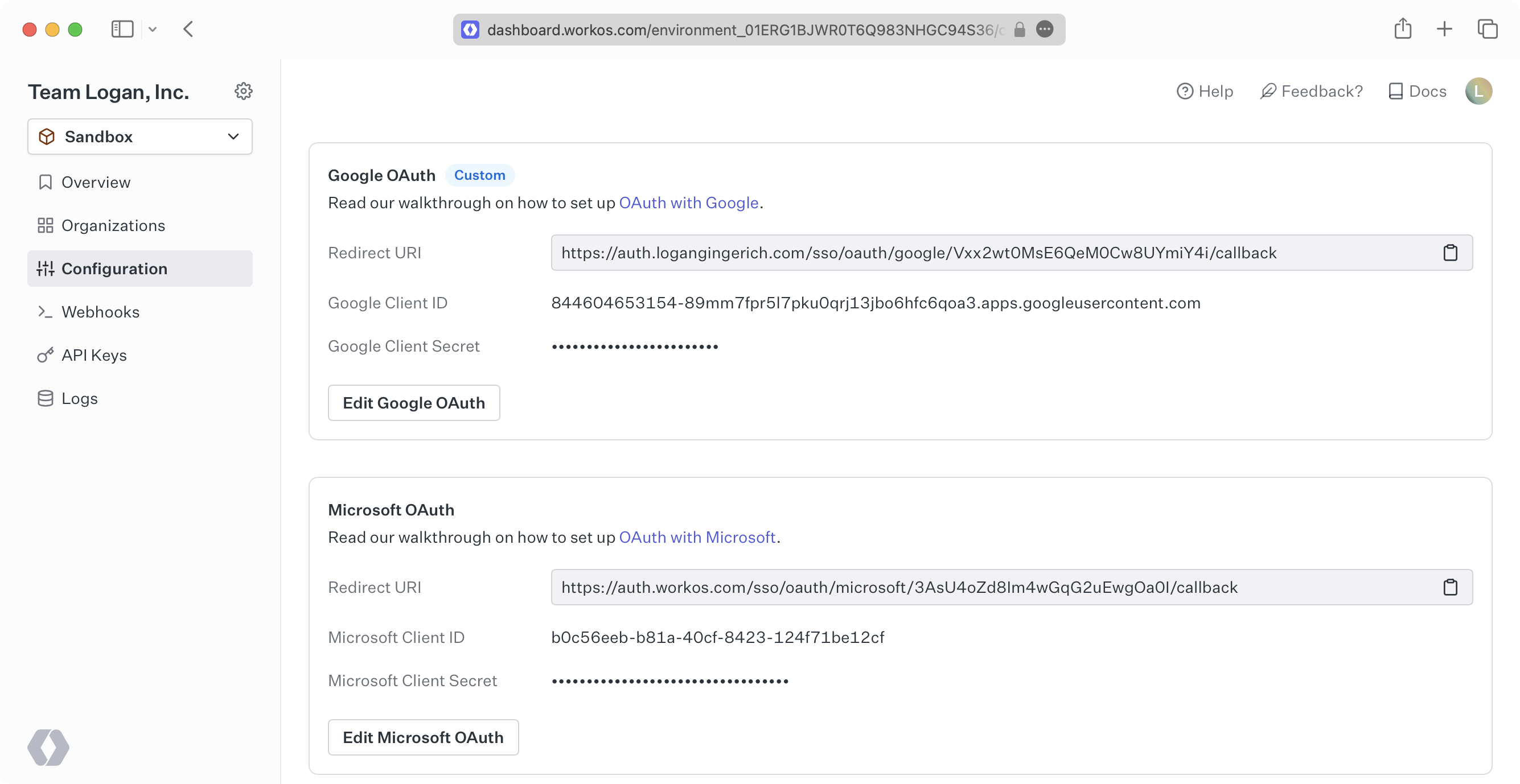Copy the Google Redirect URI
This screenshot has height=784, width=1520.
1450,253
